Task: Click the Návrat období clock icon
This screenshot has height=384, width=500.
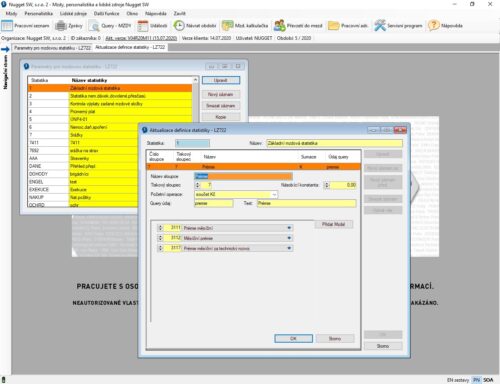Action: [179, 25]
